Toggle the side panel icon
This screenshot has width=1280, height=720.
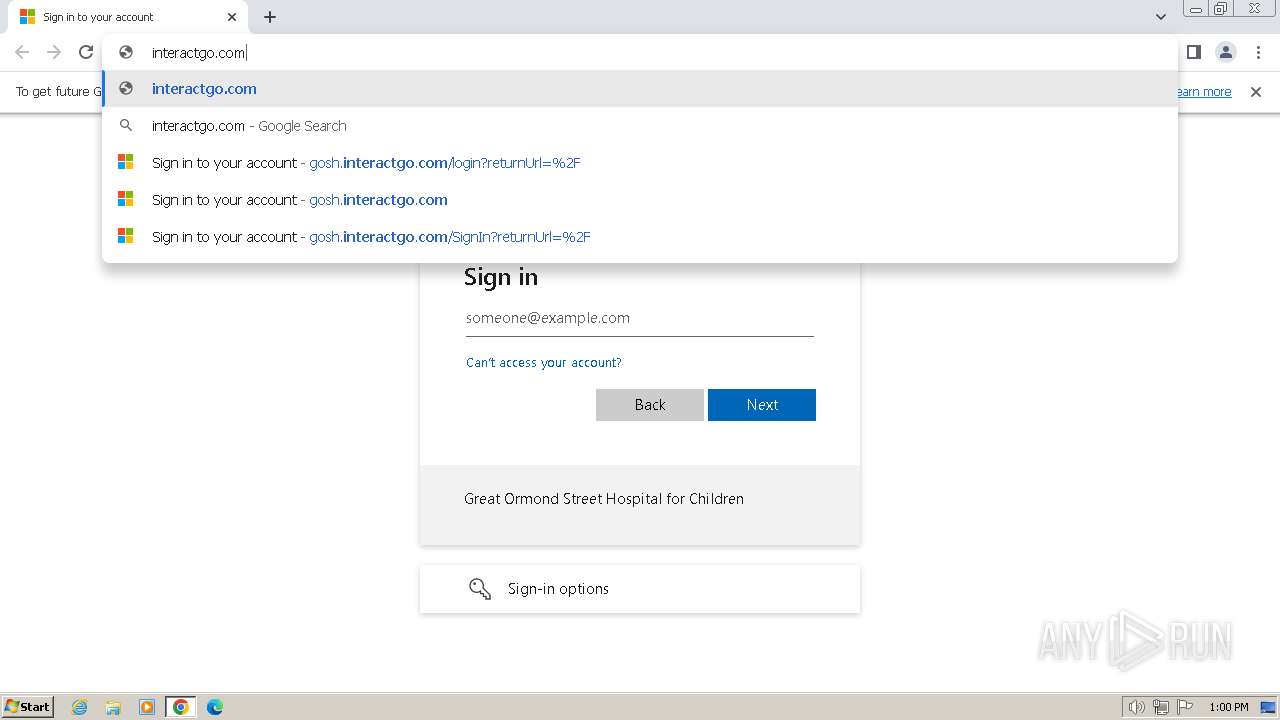coord(1193,52)
